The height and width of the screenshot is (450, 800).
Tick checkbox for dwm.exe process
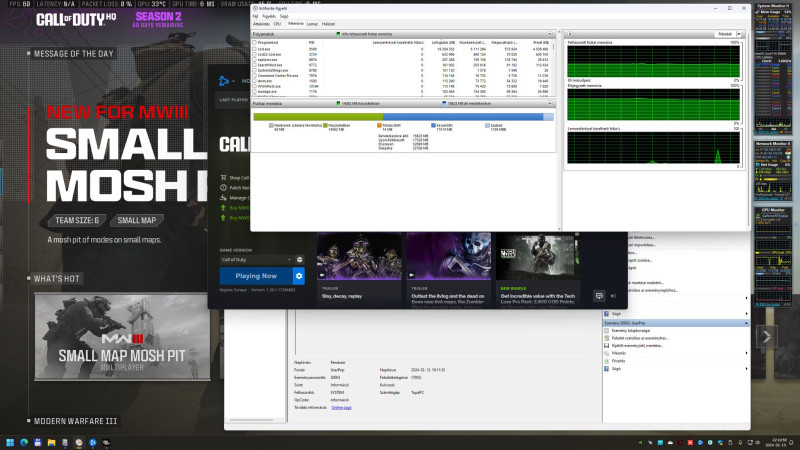coord(255,81)
